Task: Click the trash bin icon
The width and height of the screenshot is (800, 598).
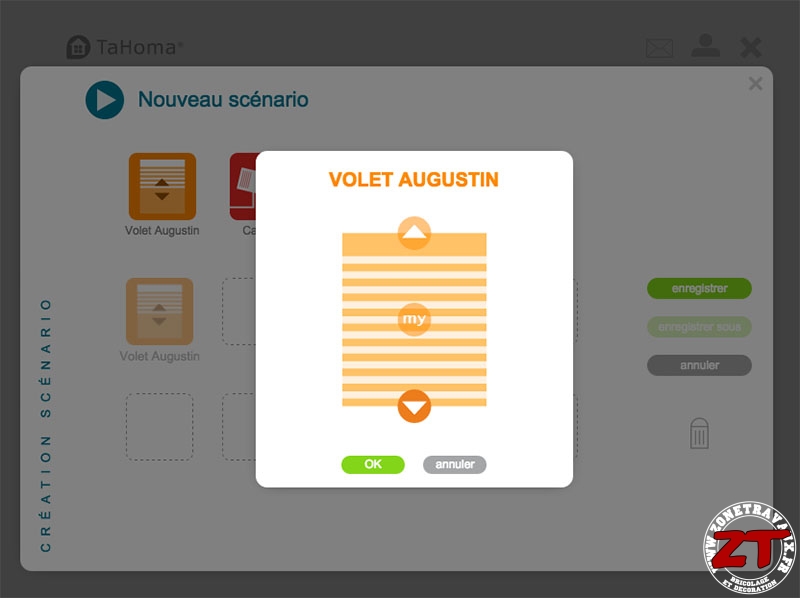Action: pyautogui.click(x=699, y=434)
